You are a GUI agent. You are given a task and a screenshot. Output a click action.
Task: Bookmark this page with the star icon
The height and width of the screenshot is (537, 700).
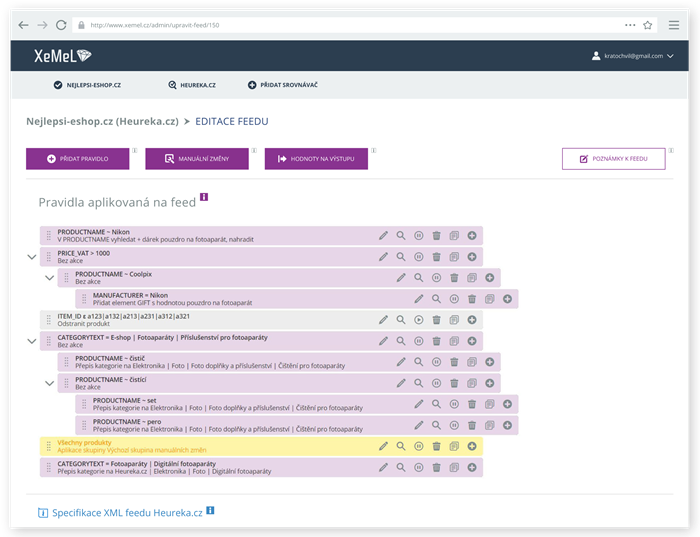click(647, 25)
